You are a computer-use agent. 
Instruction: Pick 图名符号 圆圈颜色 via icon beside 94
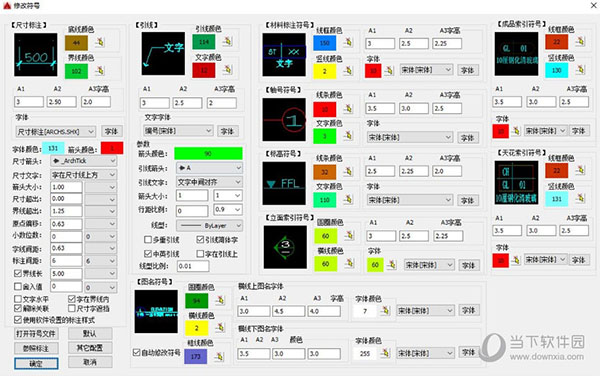click(220, 300)
